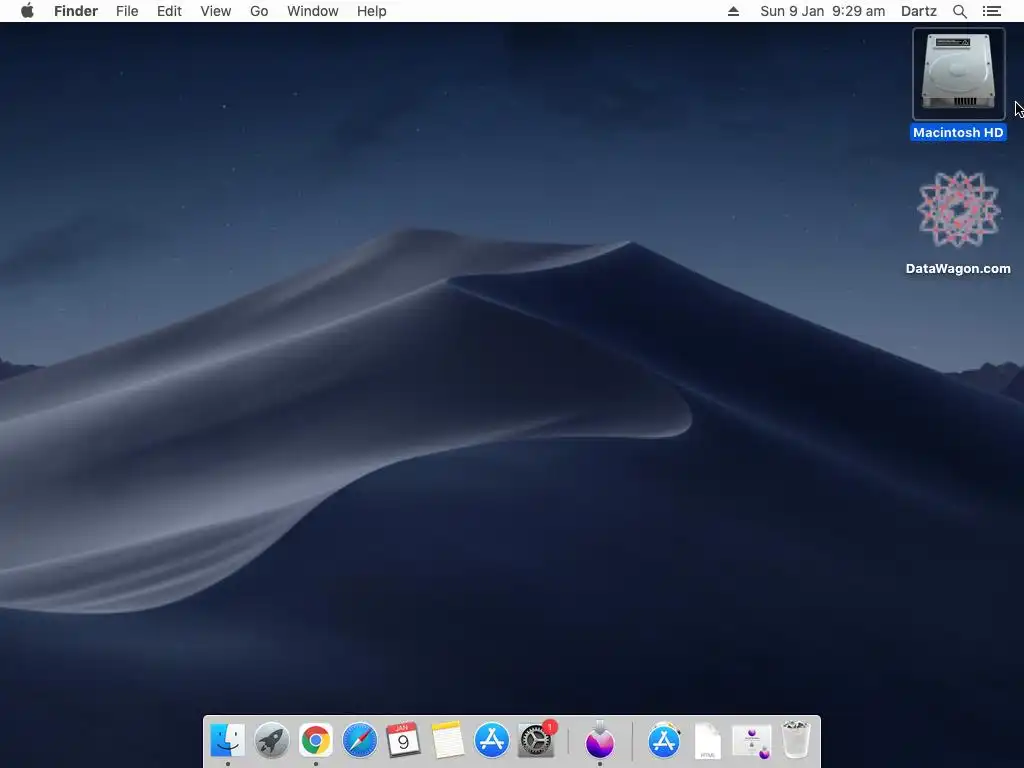The height and width of the screenshot is (768, 1024).
Task: Click the date and time Sun 9 Jan
Action: click(x=822, y=11)
